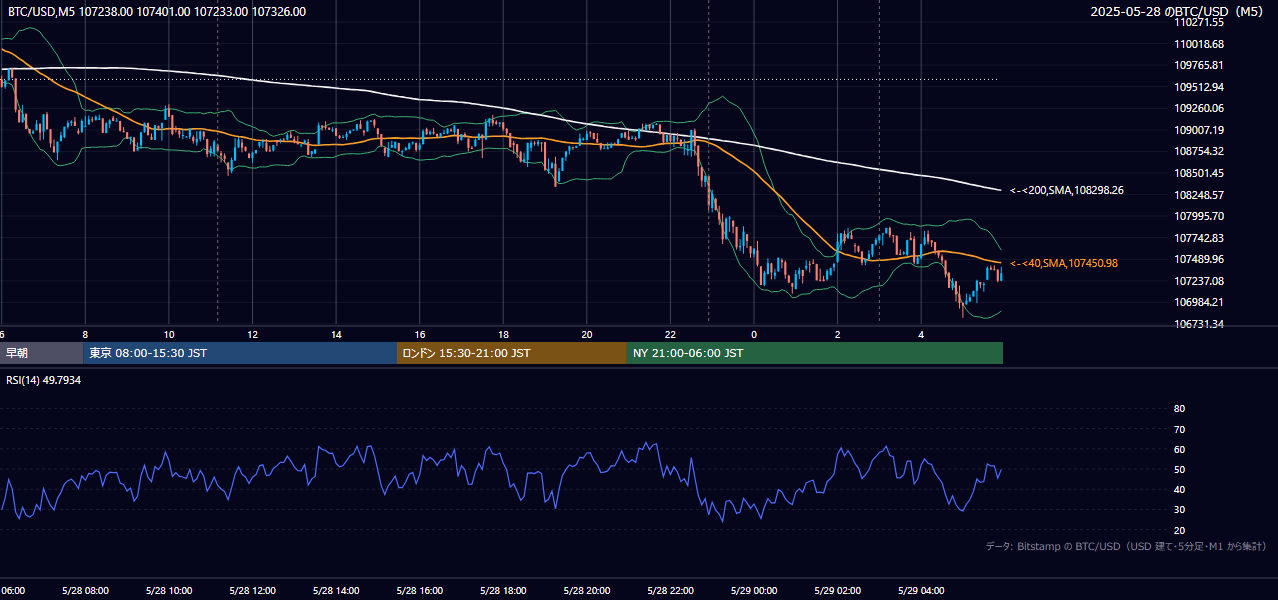Click the RSI(14) 49.7934 indicator label

click(x=44, y=380)
